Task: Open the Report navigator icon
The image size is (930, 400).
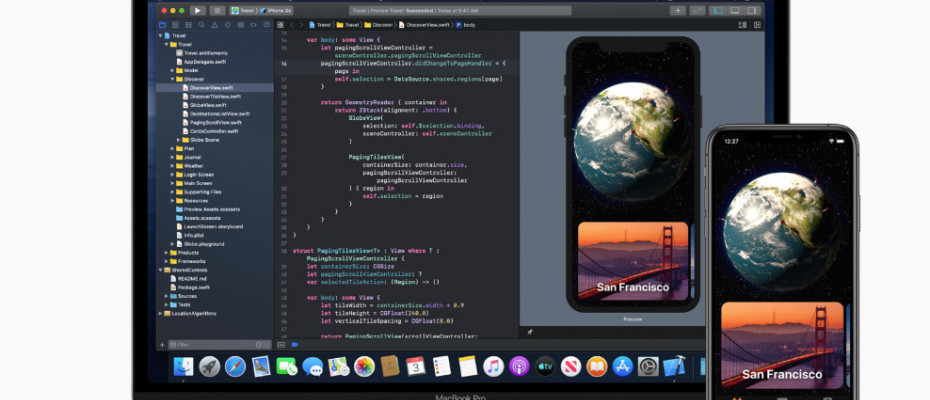Action: (x=267, y=25)
